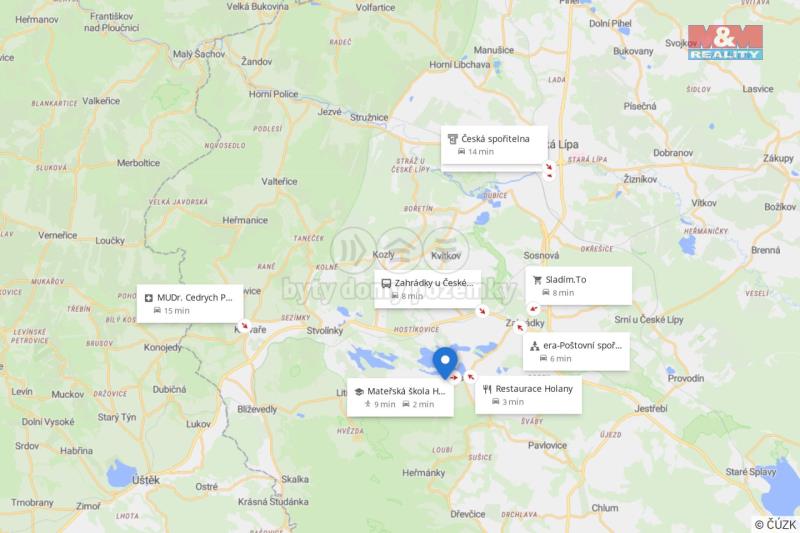This screenshot has width=800, height=533.
Task: Open the Česká spořitelna info card
Action: tap(494, 145)
